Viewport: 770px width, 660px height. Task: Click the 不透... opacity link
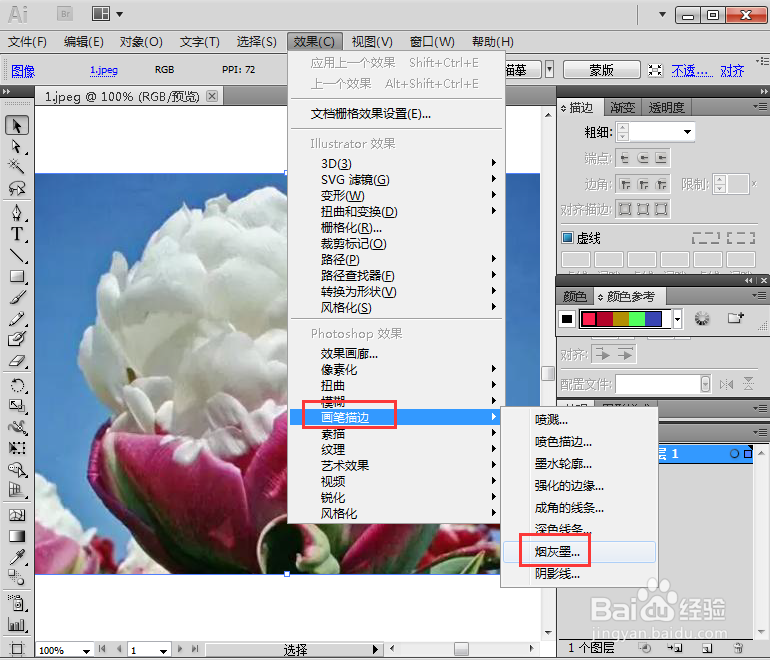pos(692,71)
